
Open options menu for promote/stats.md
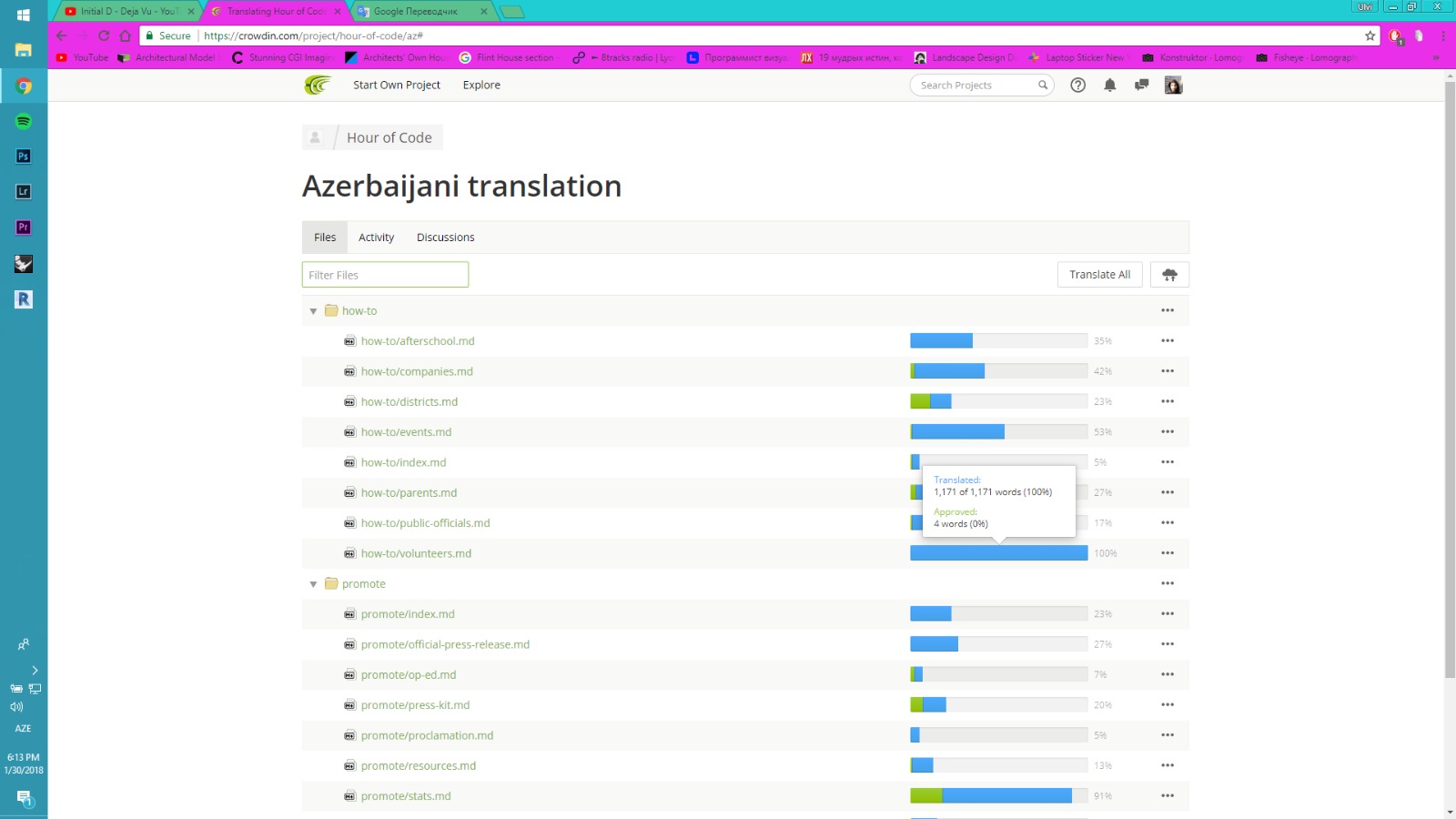(1168, 795)
